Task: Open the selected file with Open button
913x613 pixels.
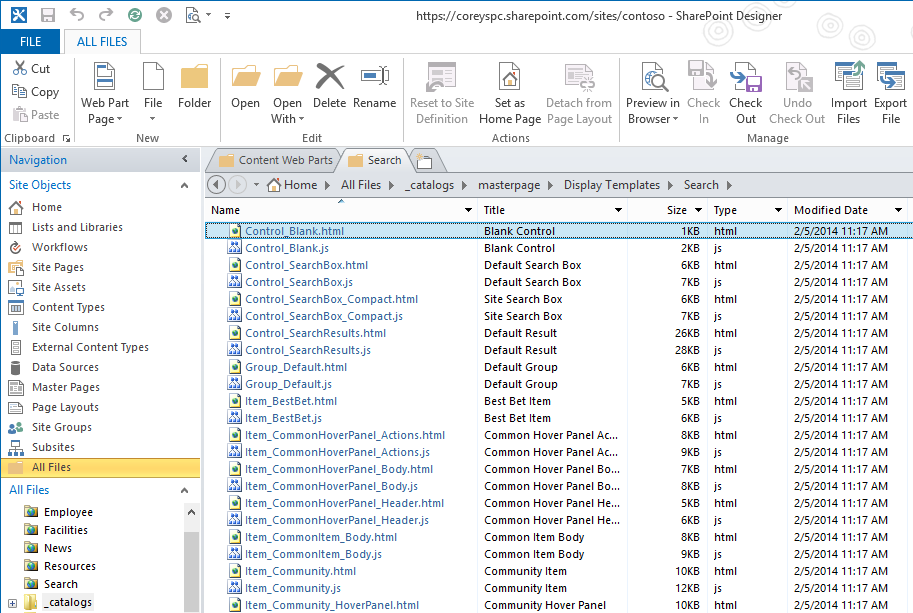Action: 245,86
